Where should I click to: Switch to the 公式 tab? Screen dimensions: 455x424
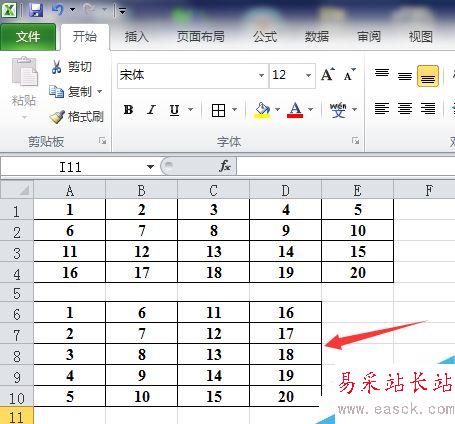point(265,37)
